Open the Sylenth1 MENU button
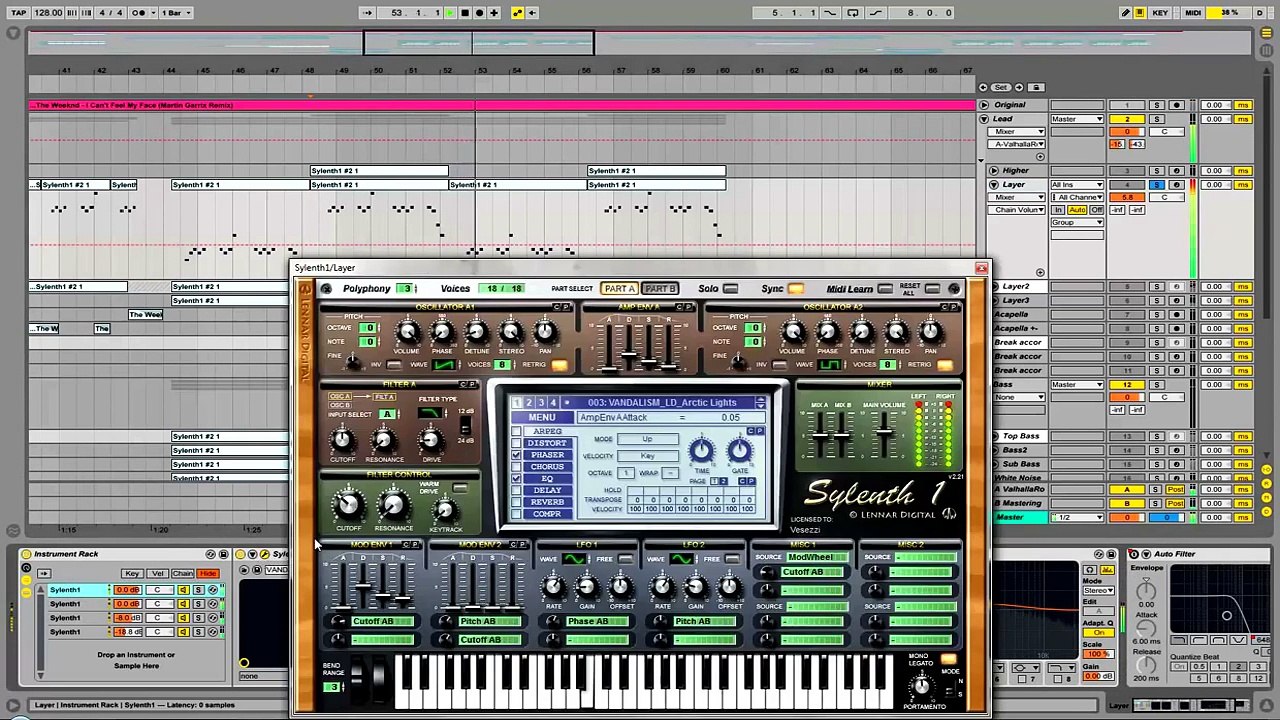This screenshot has width=1280, height=720. [541, 418]
